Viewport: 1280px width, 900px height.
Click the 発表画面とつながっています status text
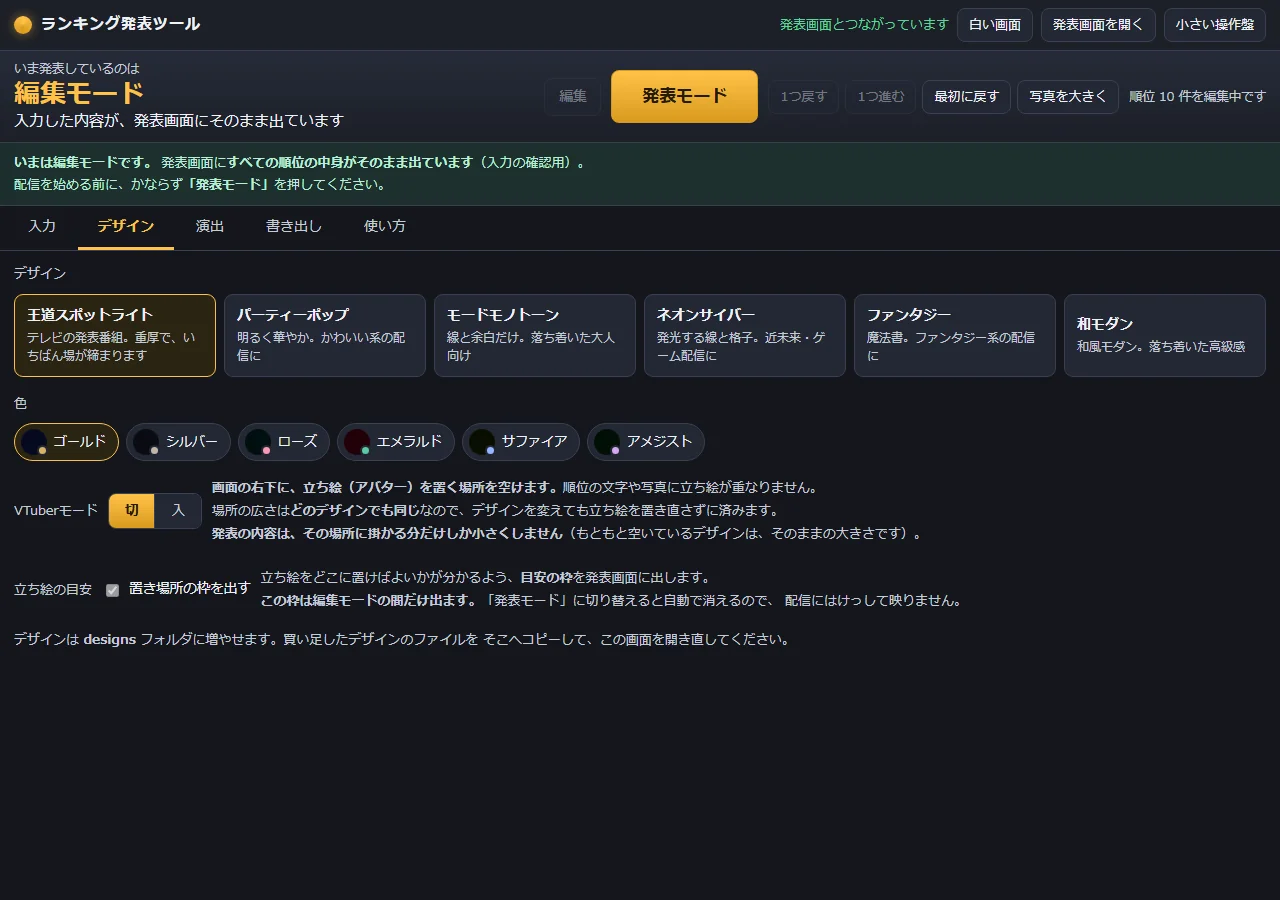864,25
